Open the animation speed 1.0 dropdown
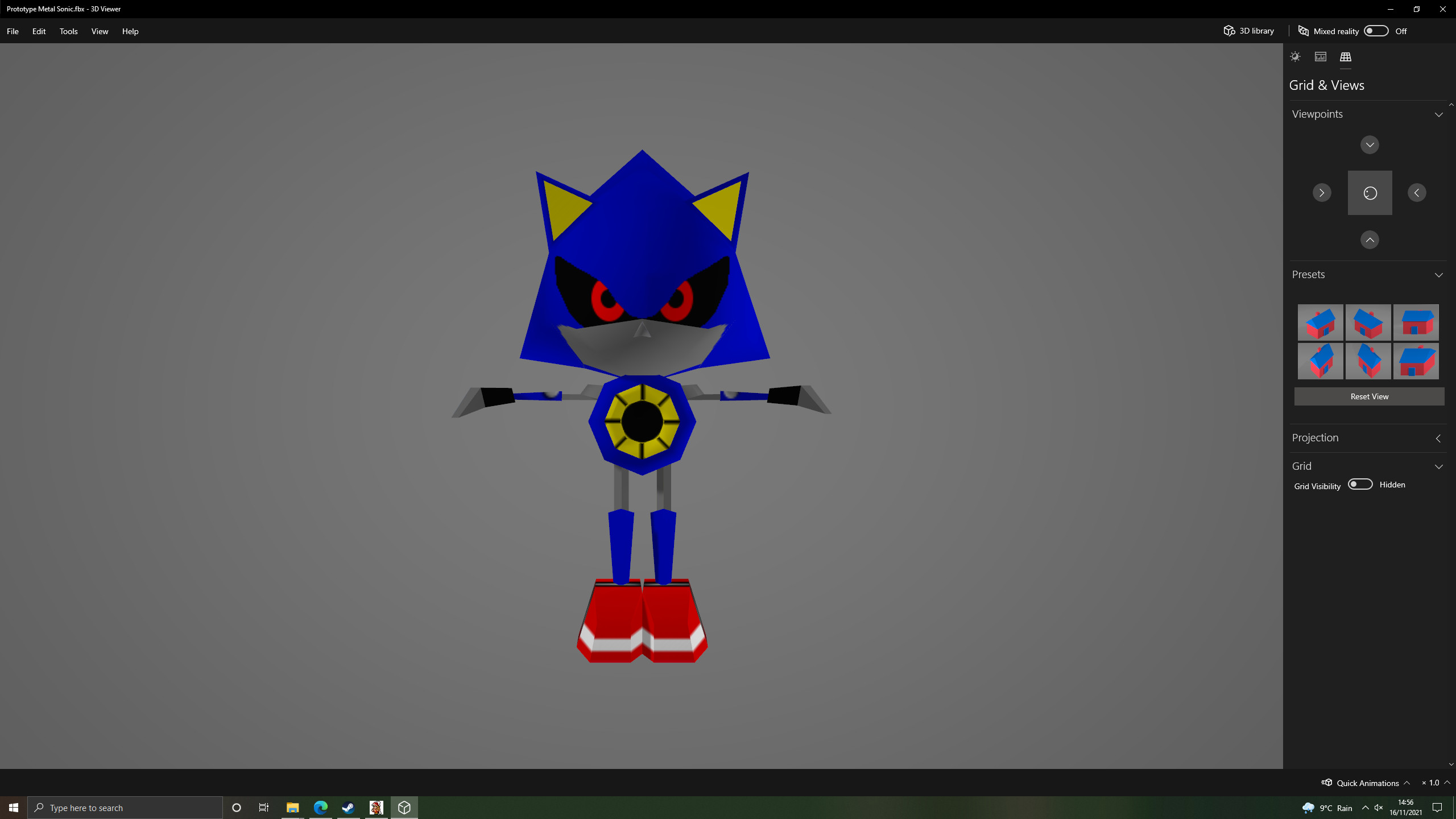 click(1436, 783)
